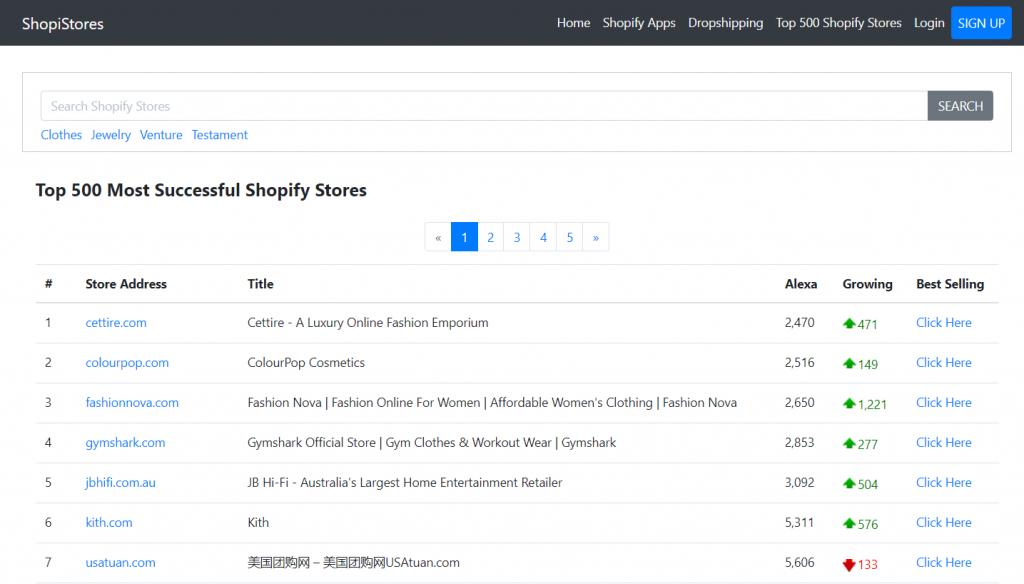1024x584 pixels.
Task: Click the previous-page « pagination arrow
Action: (x=438, y=237)
